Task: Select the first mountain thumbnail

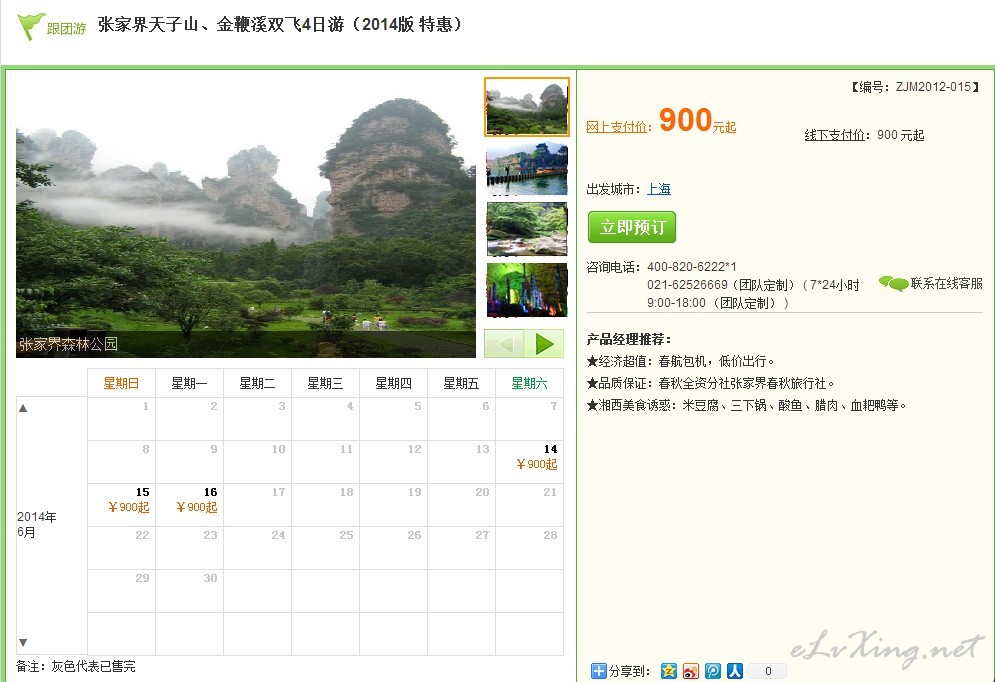Action: [527, 107]
